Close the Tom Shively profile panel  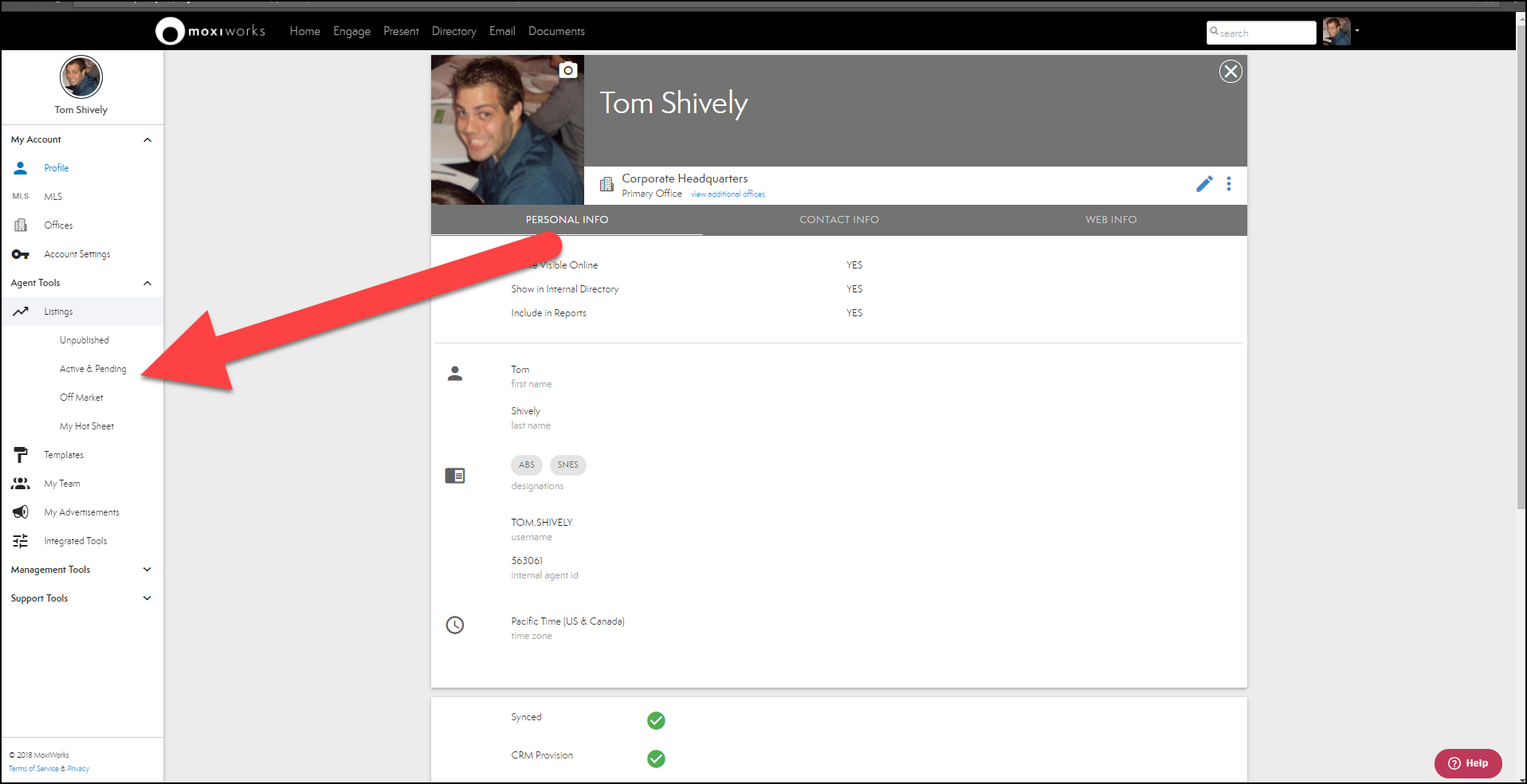[x=1231, y=72]
